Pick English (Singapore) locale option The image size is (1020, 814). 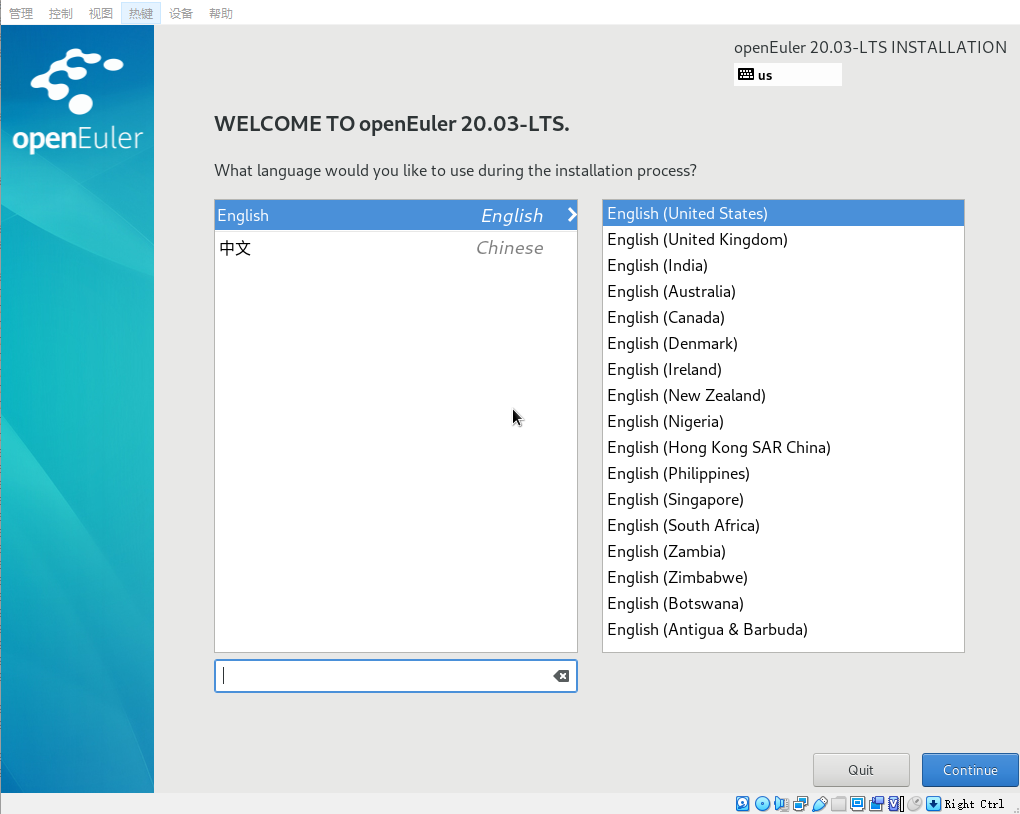[x=675, y=500]
